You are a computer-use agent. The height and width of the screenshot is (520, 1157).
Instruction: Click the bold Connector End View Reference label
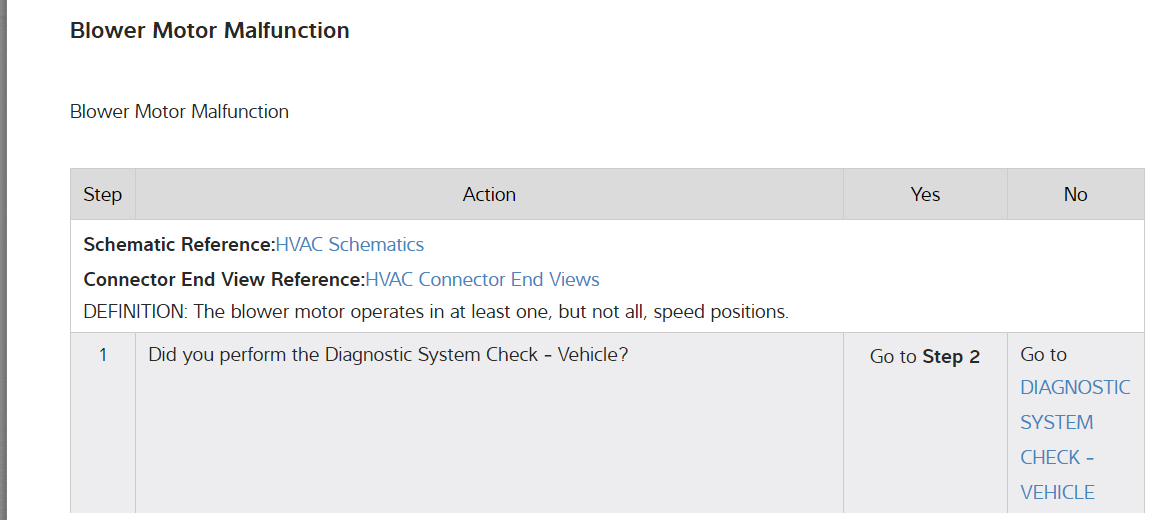click(224, 280)
